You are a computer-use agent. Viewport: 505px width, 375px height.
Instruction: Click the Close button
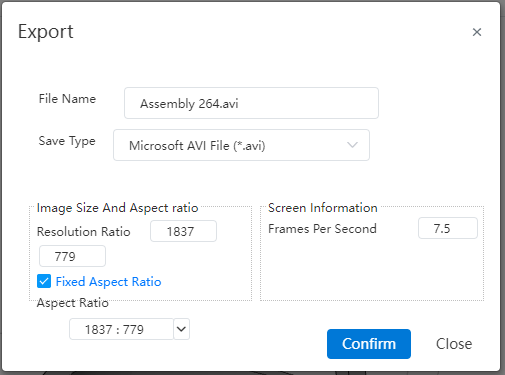[454, 344]
